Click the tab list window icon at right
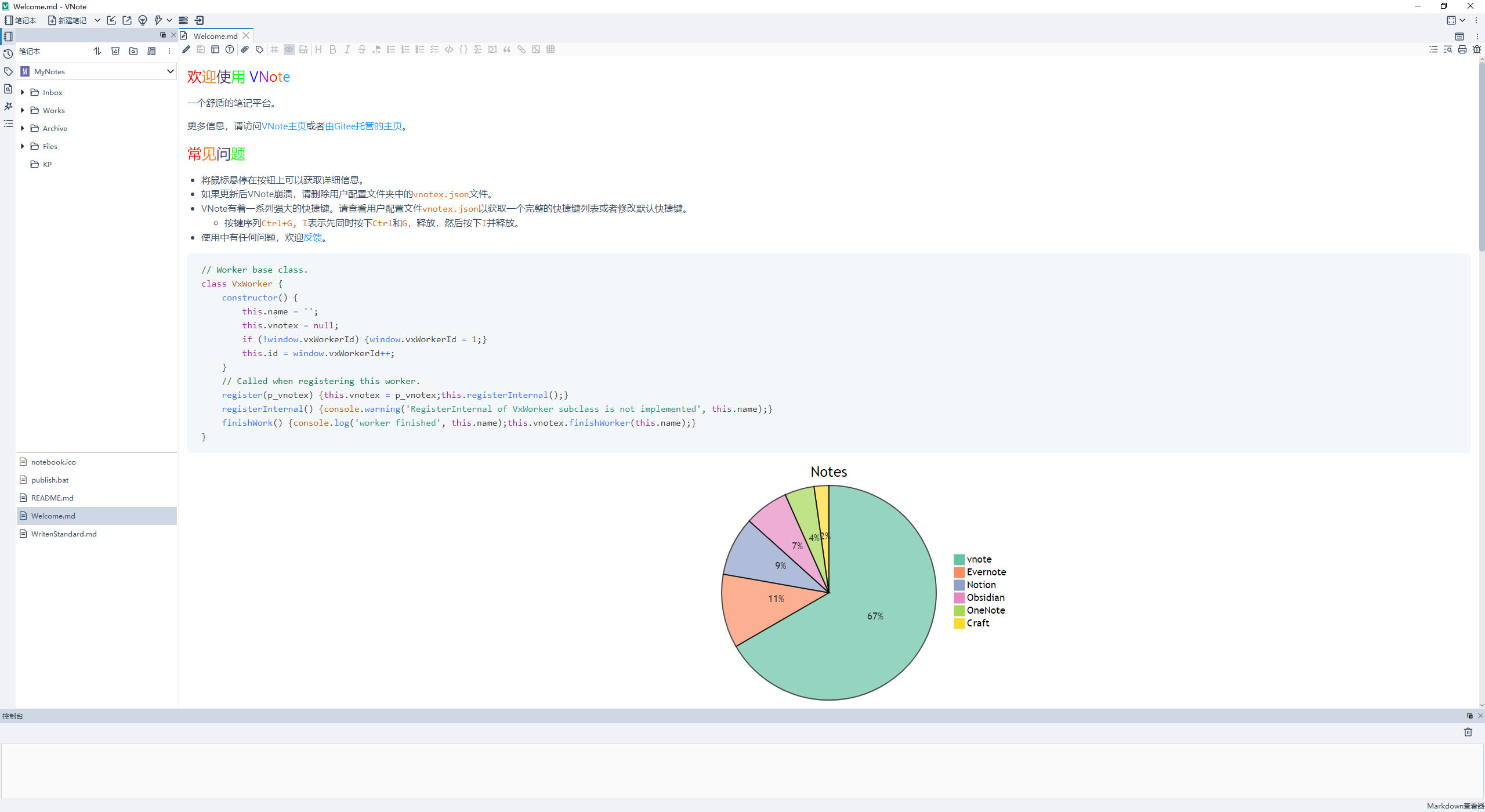Screen dimensions: 1485x812 [x=1459, y=36]
